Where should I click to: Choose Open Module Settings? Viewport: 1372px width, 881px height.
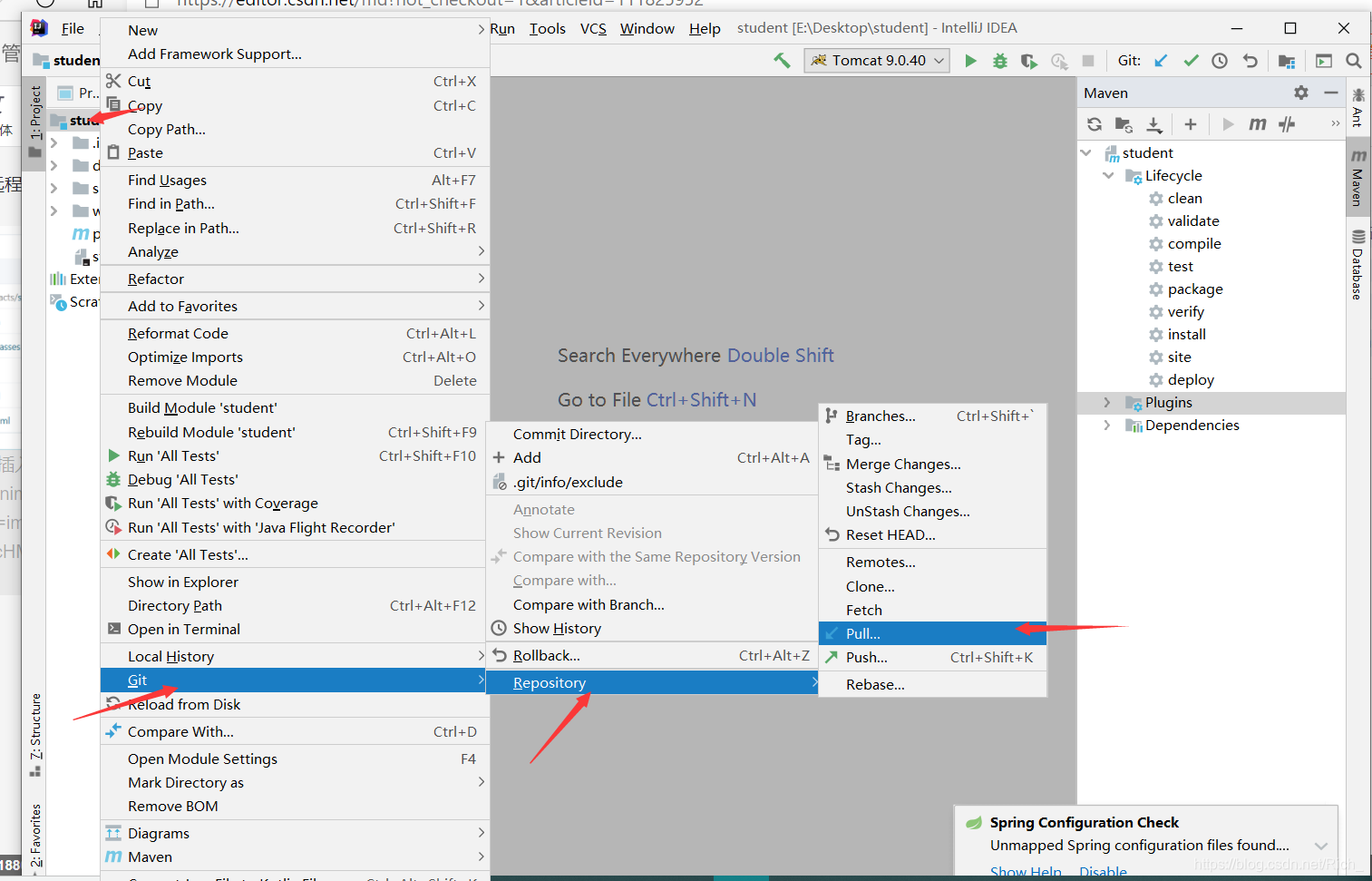[x=295, y=759]
